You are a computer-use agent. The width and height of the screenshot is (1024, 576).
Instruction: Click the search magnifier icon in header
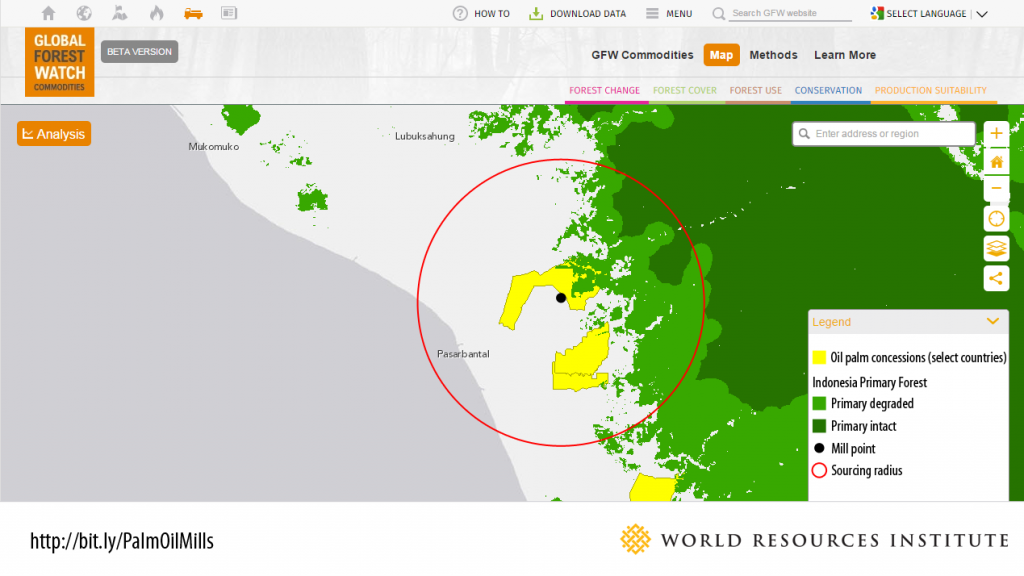718,13
